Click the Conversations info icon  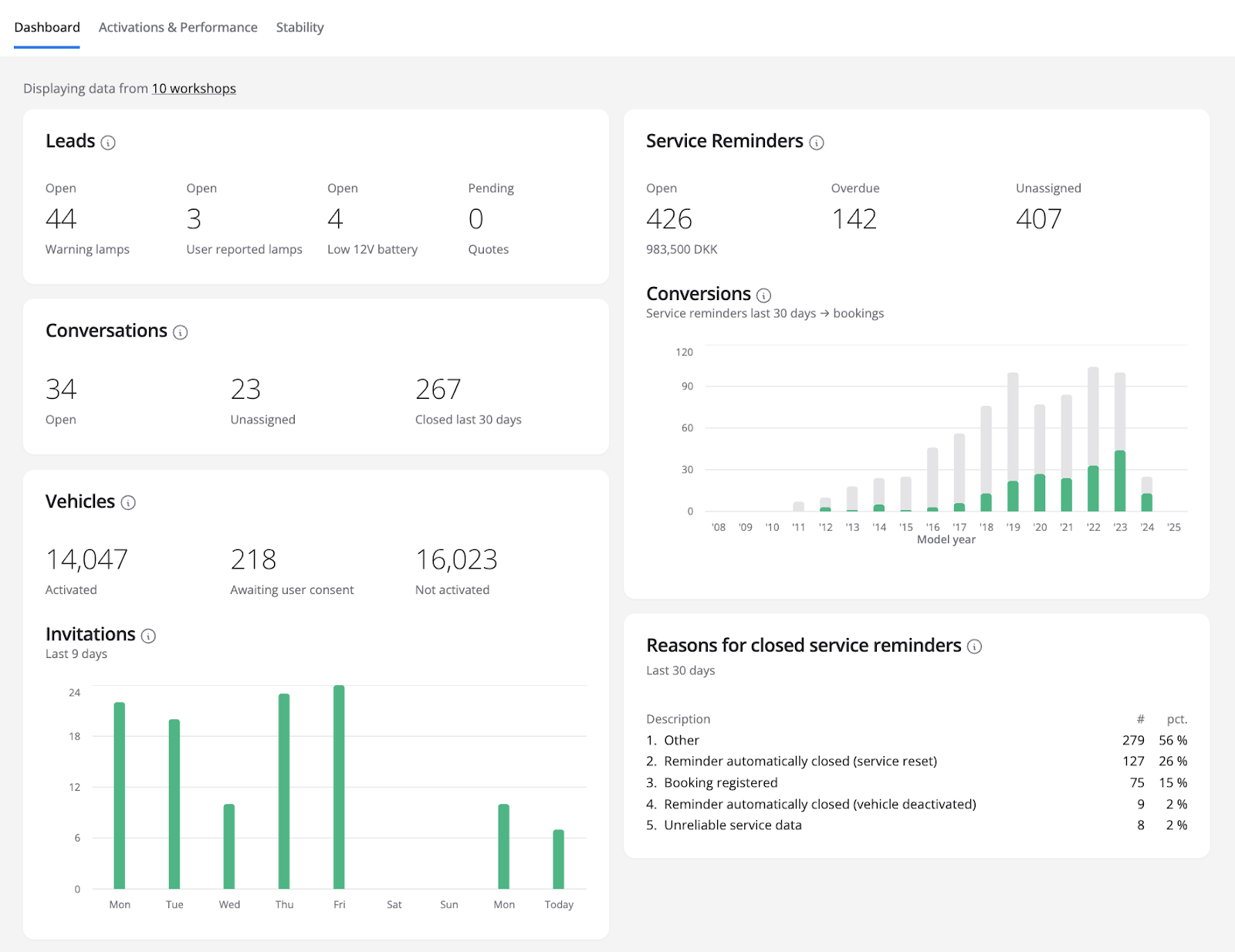pos(180,333)
